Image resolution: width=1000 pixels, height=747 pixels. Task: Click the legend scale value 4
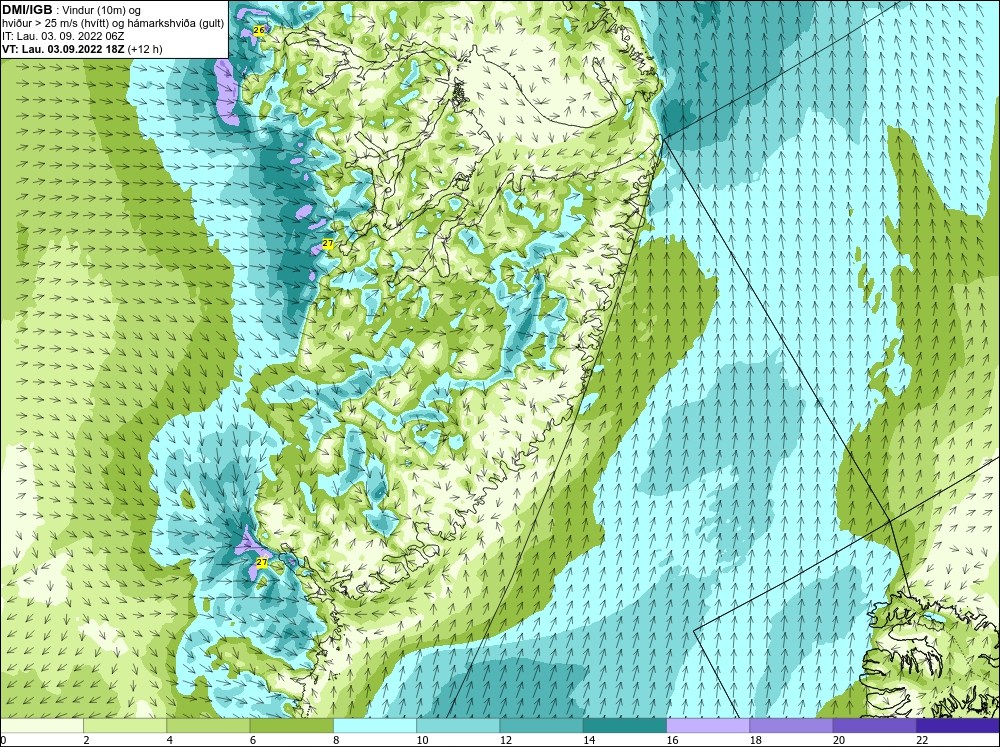170,740
